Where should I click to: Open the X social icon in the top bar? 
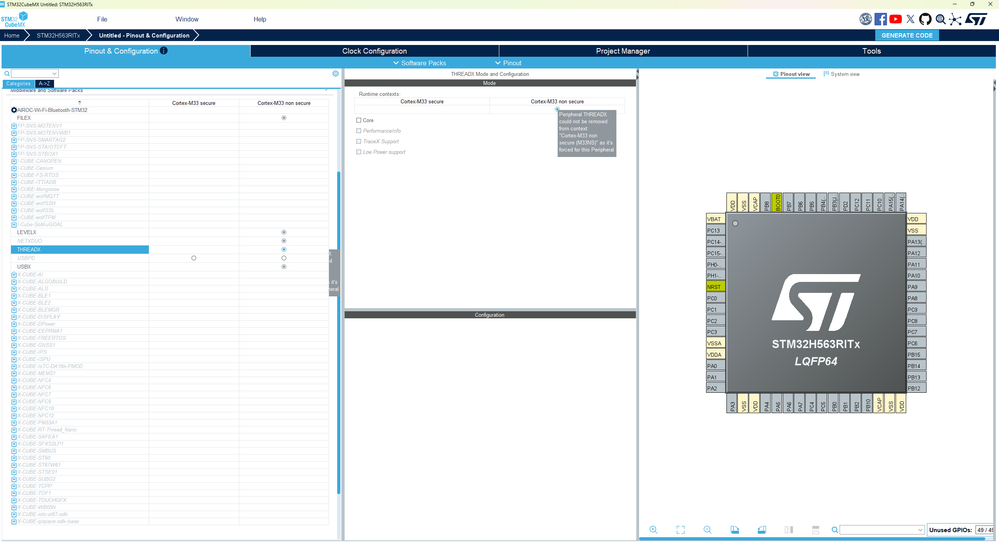pyautogui.click(x=910, y=19)
